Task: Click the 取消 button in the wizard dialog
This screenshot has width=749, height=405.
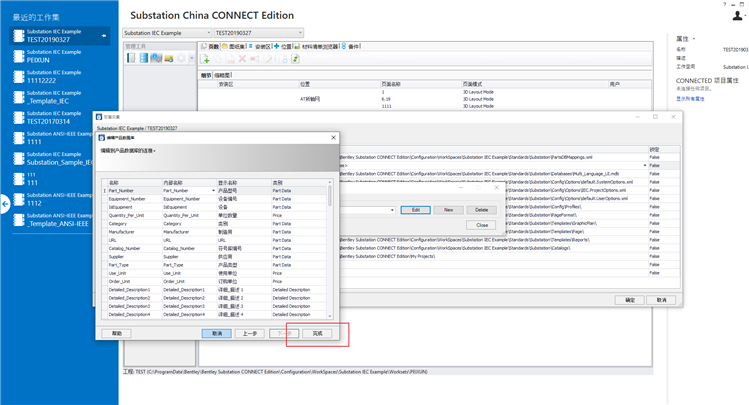Action: click(x=217, y=333)
